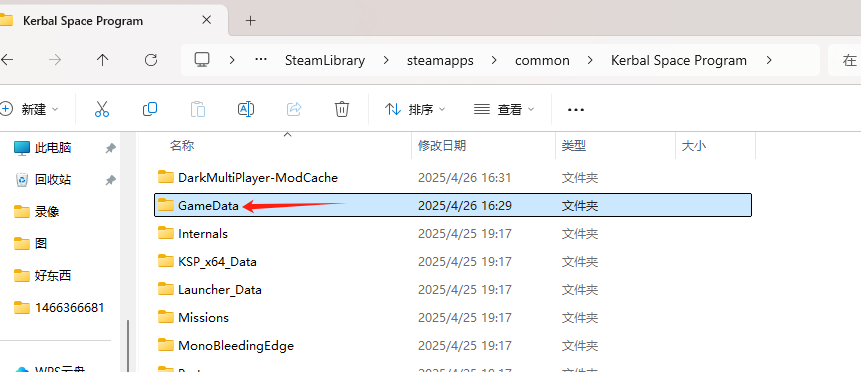Select the GameData folder
Image resolution: width=861 pixels, height=372 pixels.
tap(453, 206)
